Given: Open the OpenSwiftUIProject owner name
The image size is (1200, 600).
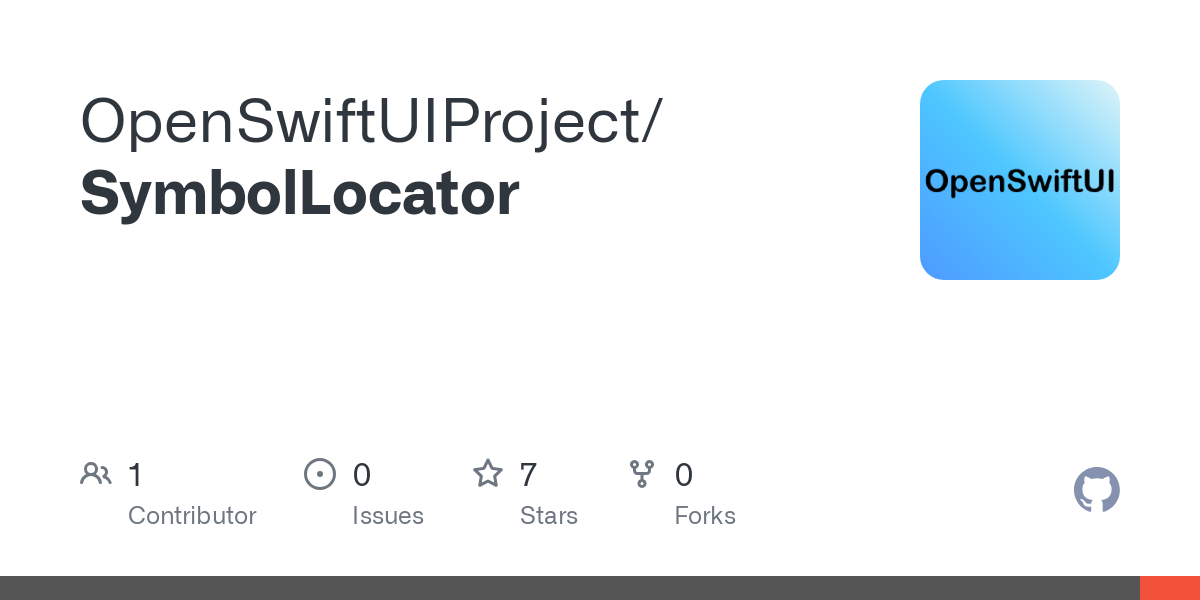Looking at the screenshot, I should point(362,123).
